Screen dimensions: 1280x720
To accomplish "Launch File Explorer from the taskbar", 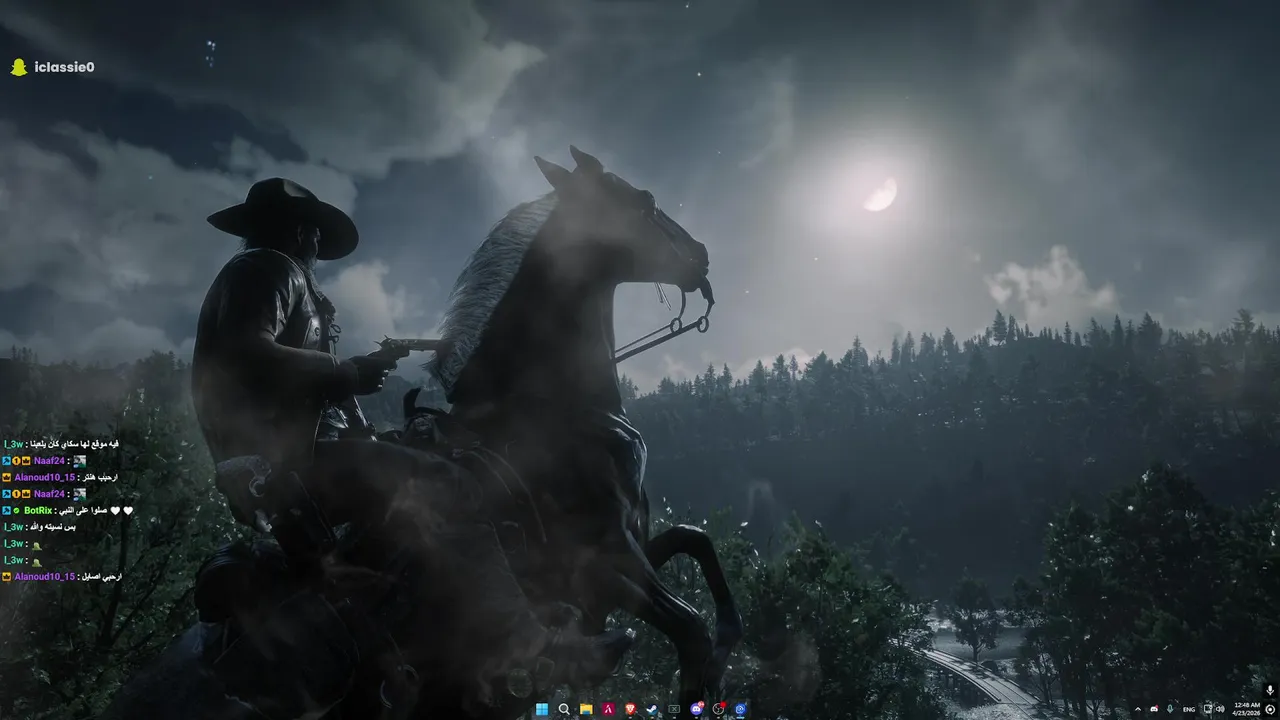I will [x=586, y=709].
